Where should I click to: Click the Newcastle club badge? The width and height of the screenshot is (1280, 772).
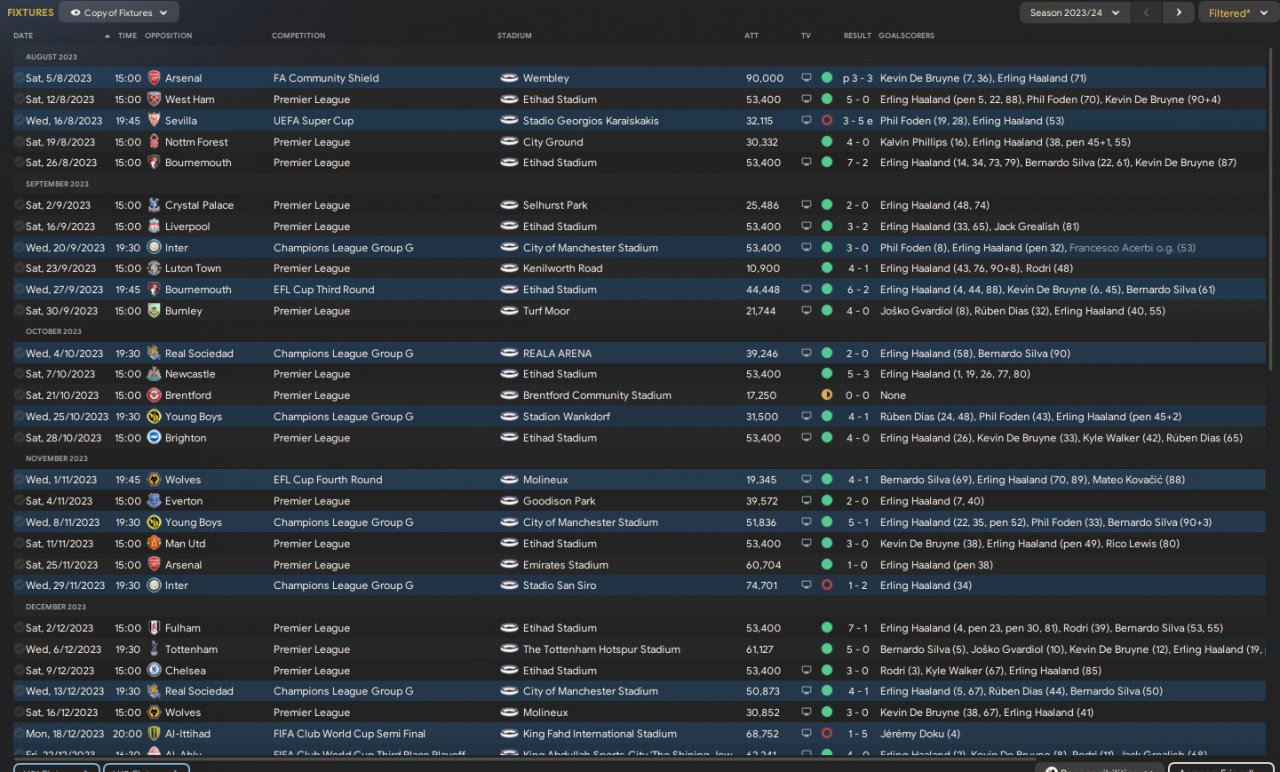tap(154, 374)
